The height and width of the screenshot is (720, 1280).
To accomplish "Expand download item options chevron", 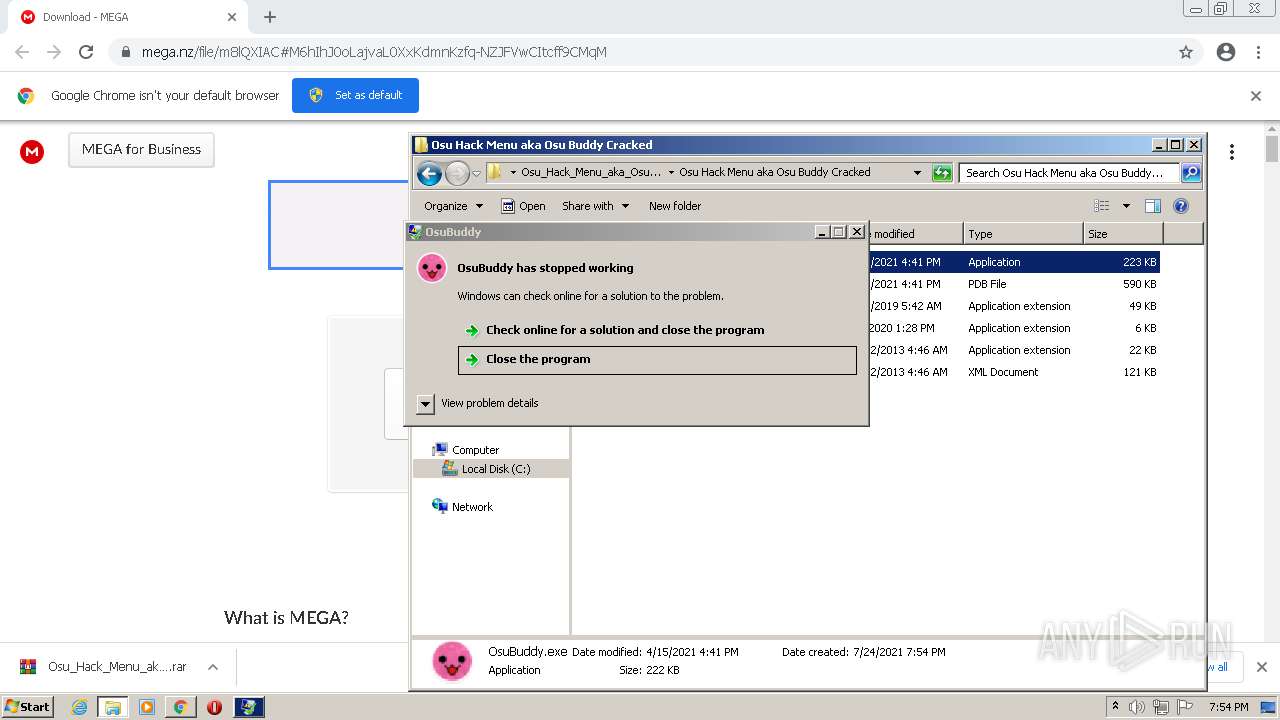I will [213, 667].
